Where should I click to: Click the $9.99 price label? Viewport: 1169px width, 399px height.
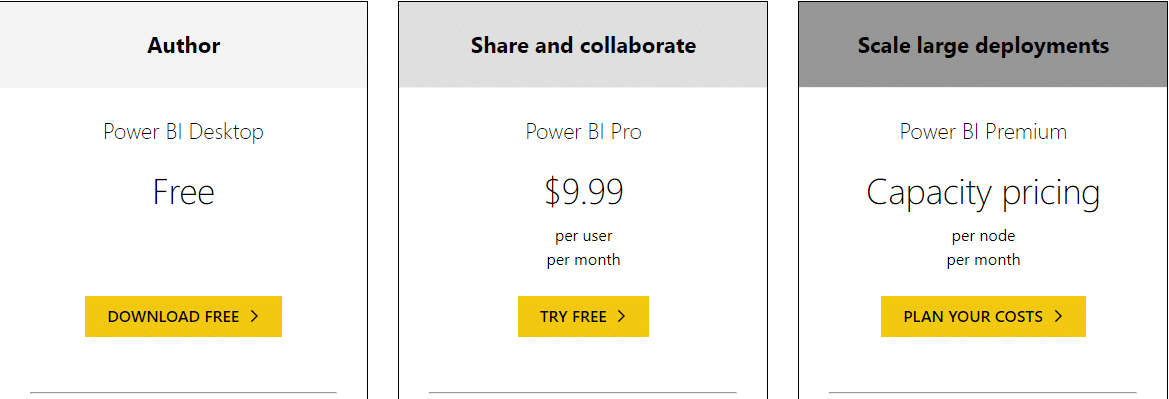tap(583, 192)
